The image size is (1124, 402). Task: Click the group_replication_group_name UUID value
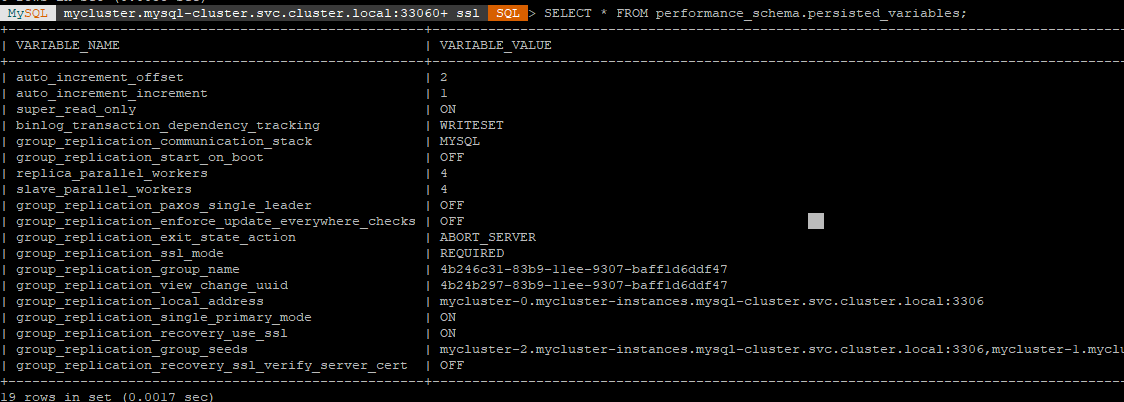pos(584,269)
